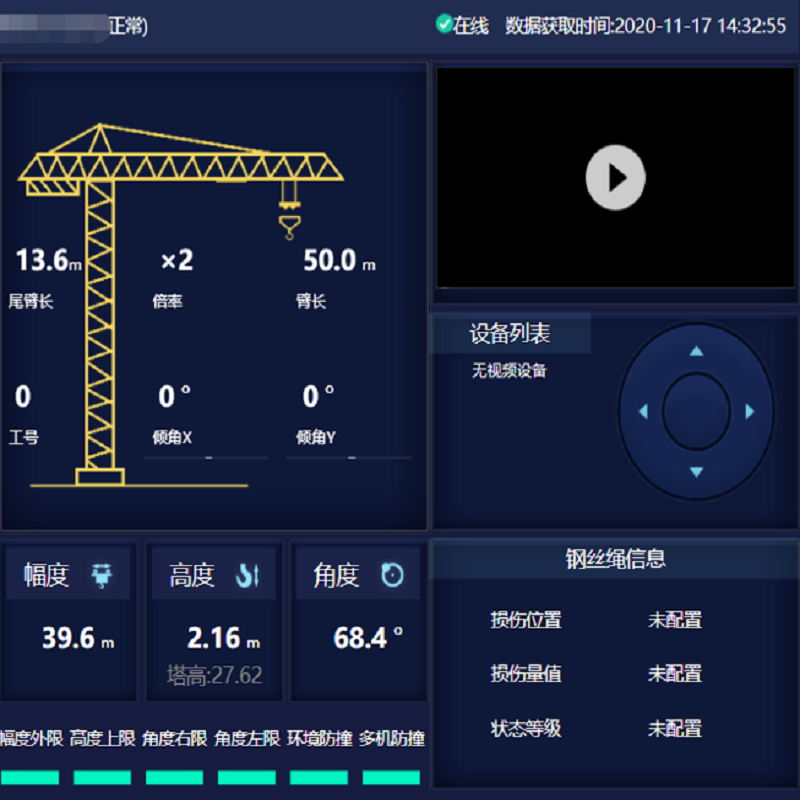Click the 塔高:27.62 text
This screenshot has width=800, height=800.
(214, 675)
